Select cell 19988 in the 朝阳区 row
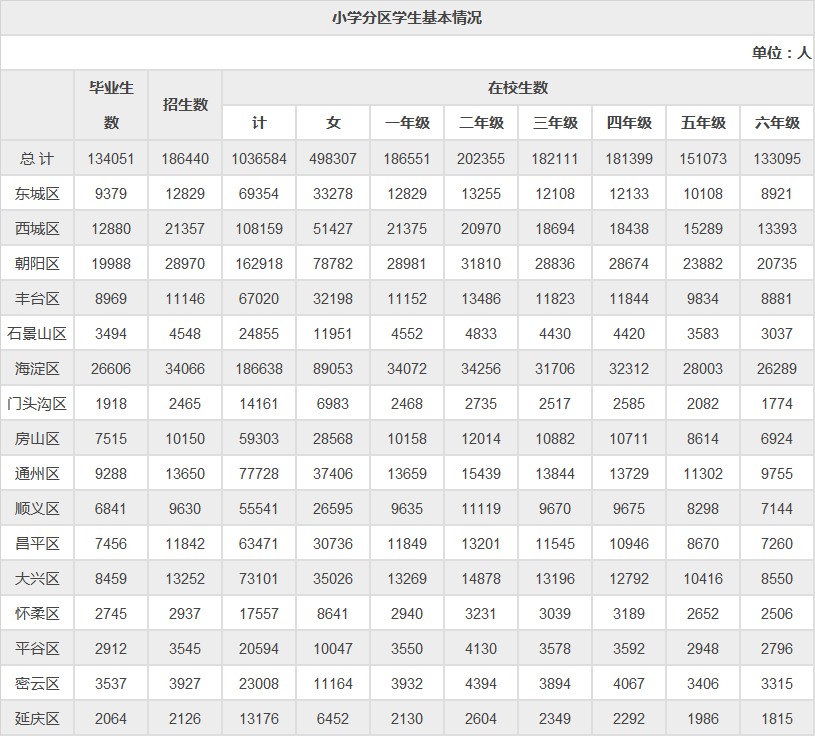Screen dimensions: 815x736 coord(111,264)
